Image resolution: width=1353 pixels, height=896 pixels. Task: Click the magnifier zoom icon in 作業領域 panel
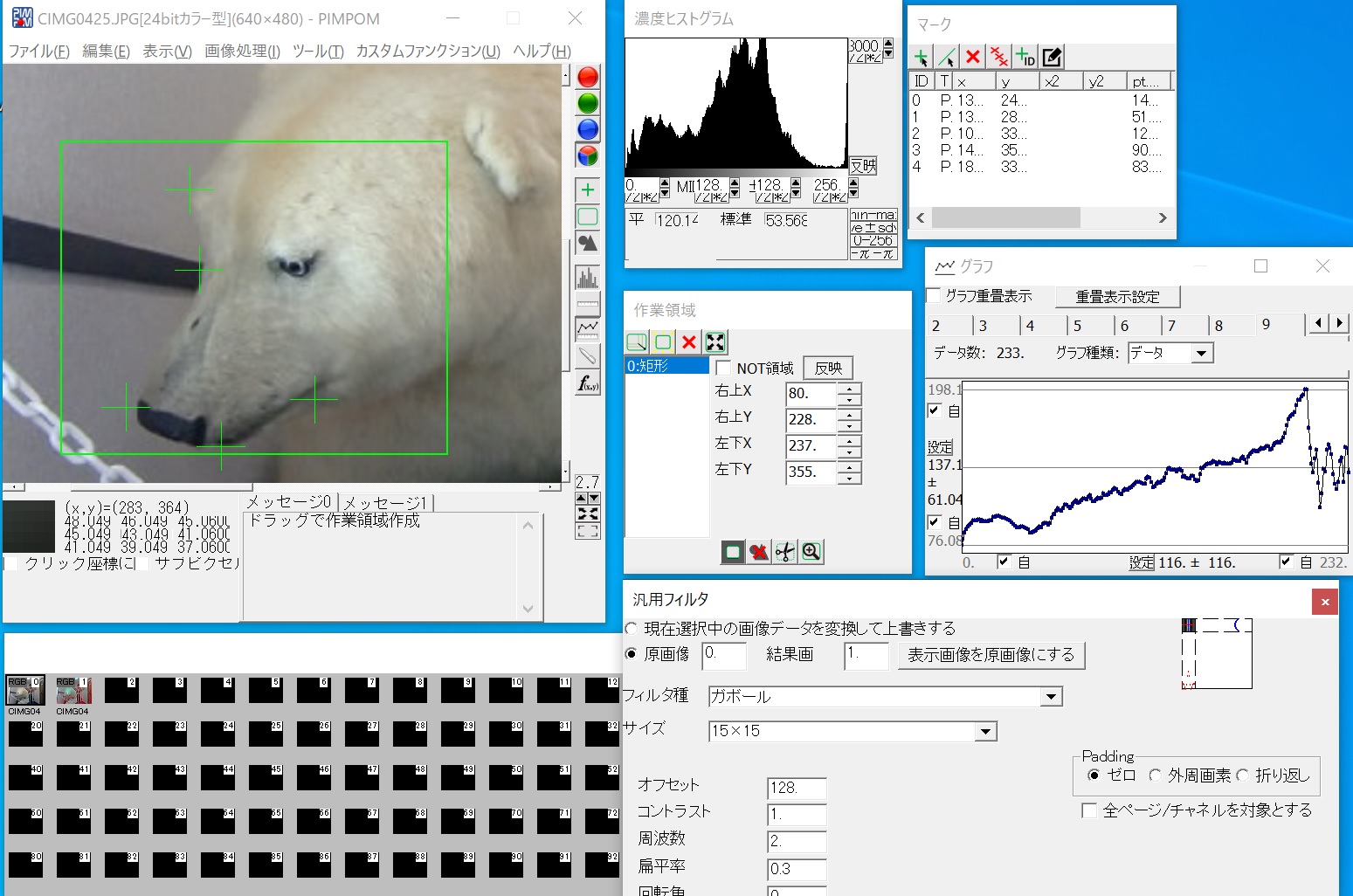point(811,551)
